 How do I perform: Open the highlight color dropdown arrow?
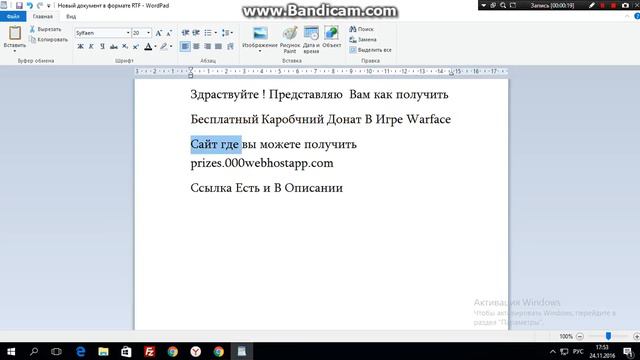[x=171, y=47]
